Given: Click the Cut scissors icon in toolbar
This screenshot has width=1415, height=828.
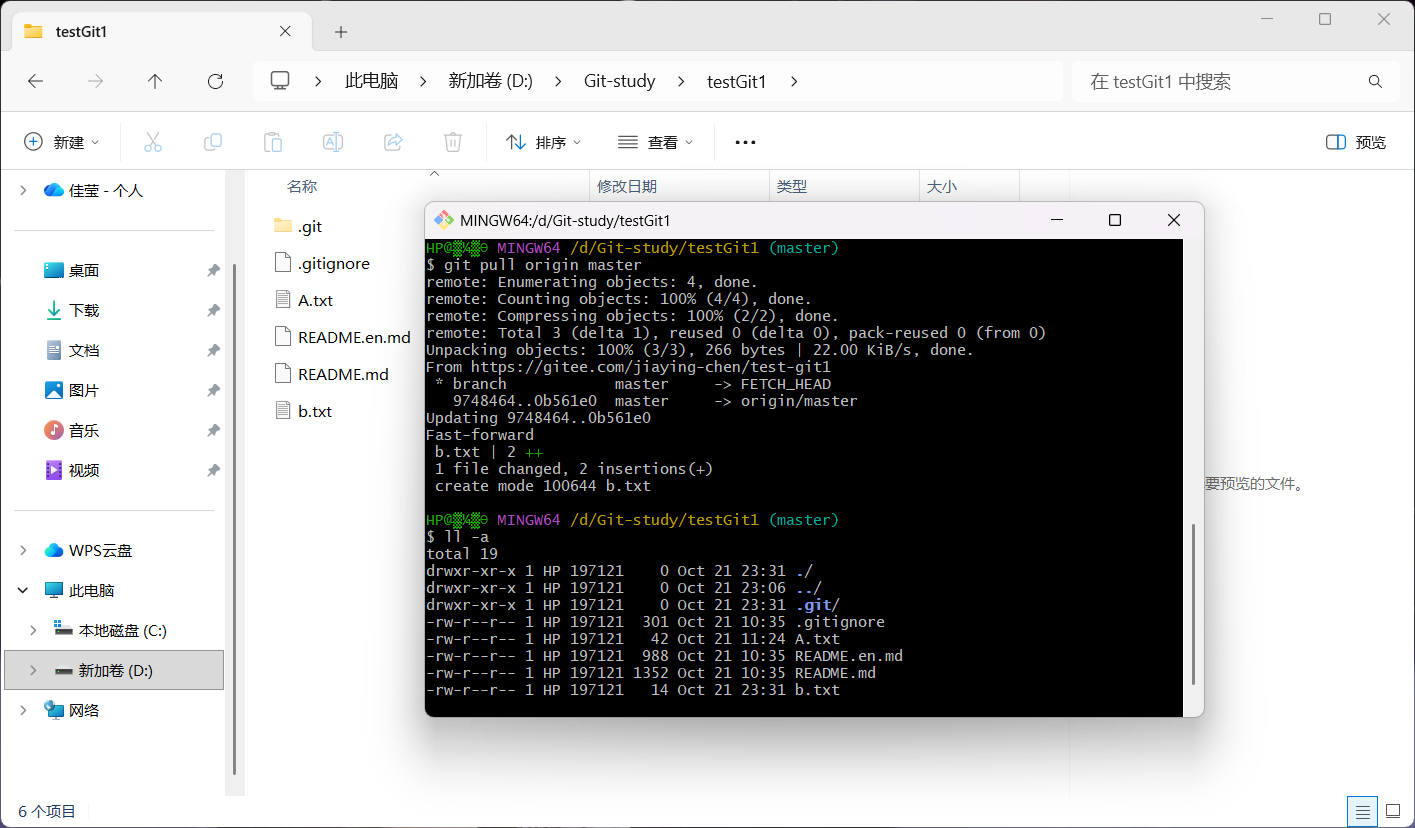Looking at the screenshot, I should pyautogui.click(x=153, y=142).
